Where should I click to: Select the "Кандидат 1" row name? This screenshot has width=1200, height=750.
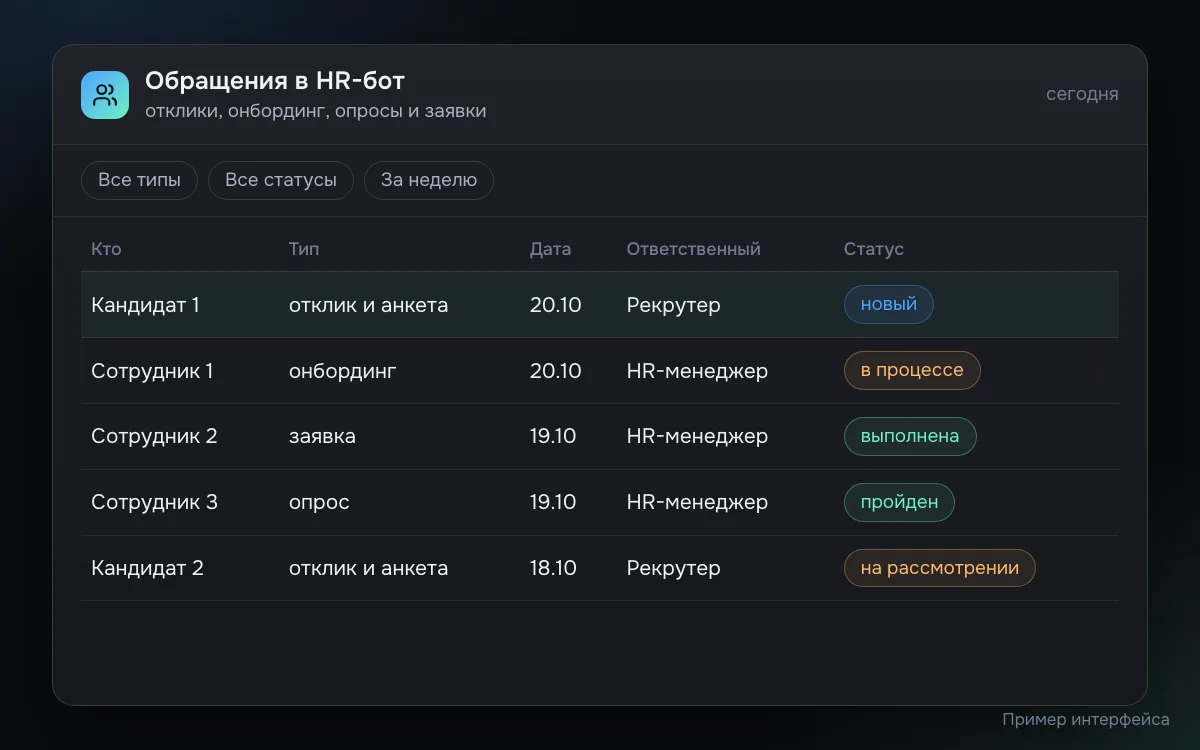tap(145, 305)
